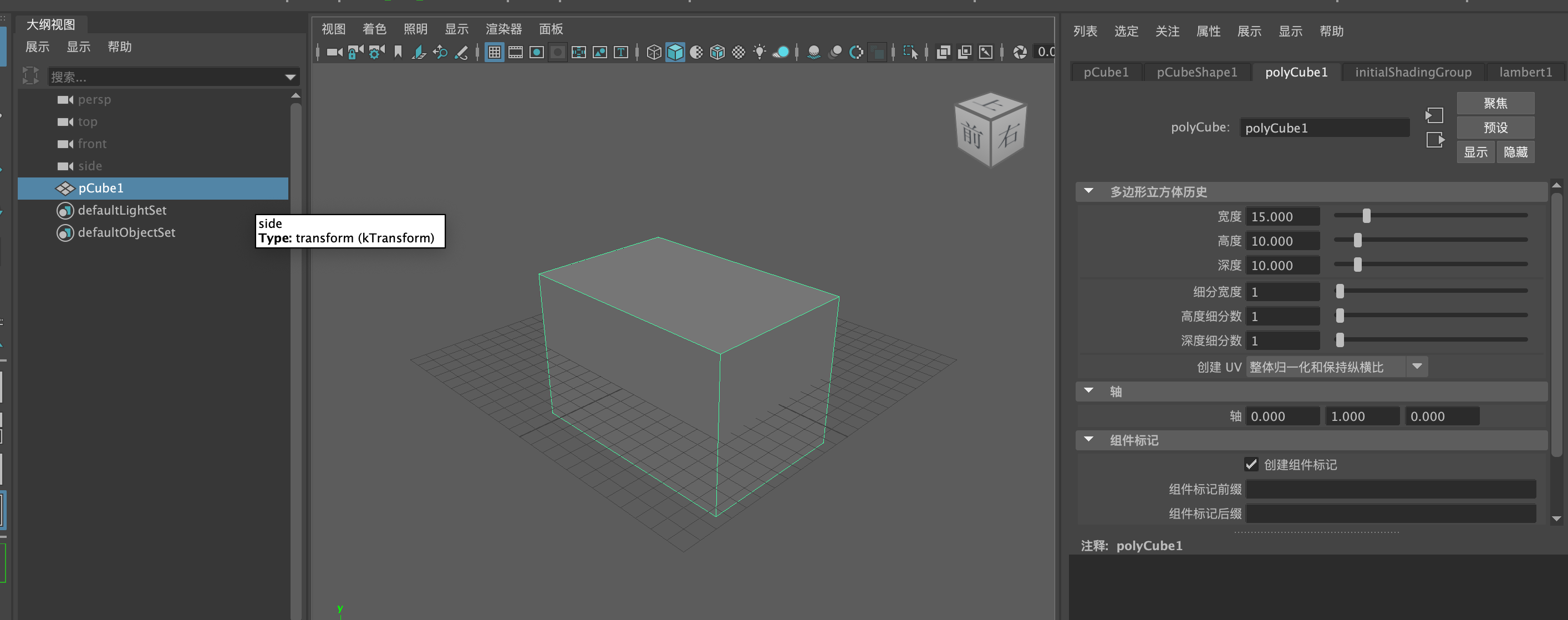
Task: Enable use all lights bulb icon
Action: click(759, 52)
